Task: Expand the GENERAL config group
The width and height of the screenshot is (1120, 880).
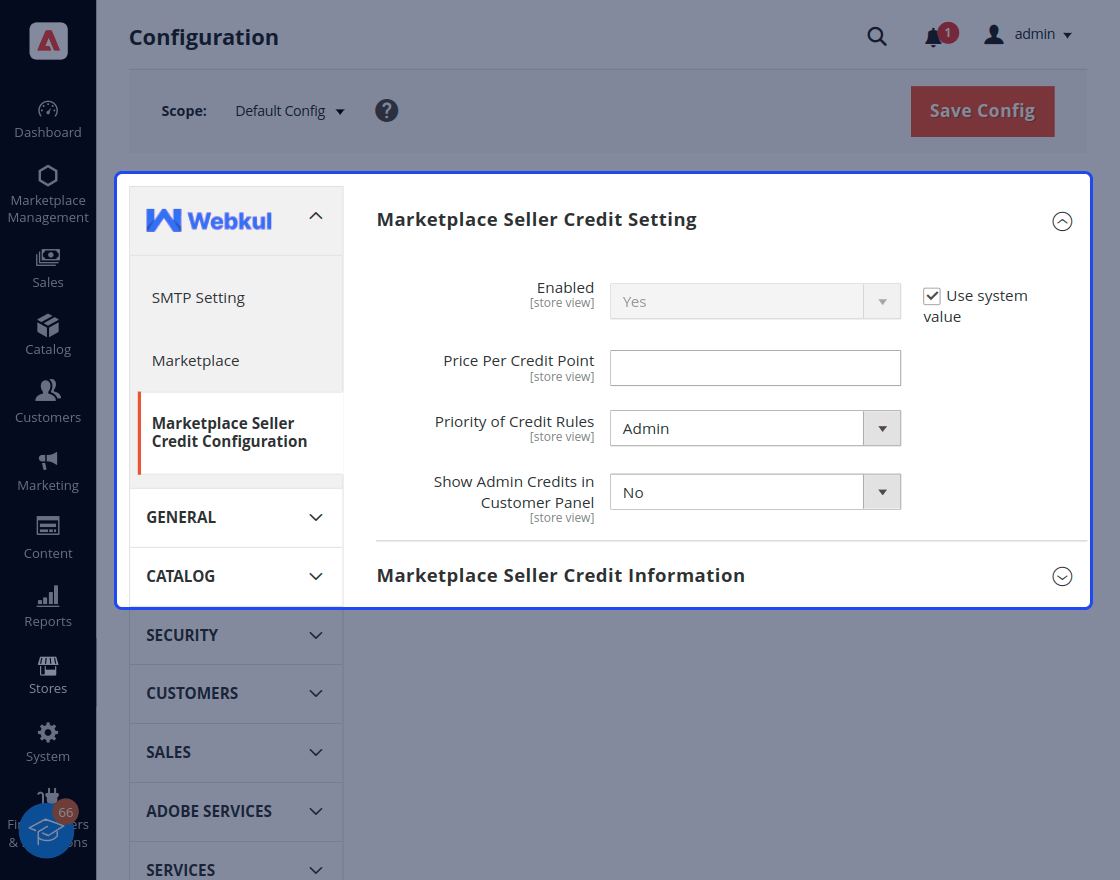Action: pyautogui.click(x=236, y=518)
